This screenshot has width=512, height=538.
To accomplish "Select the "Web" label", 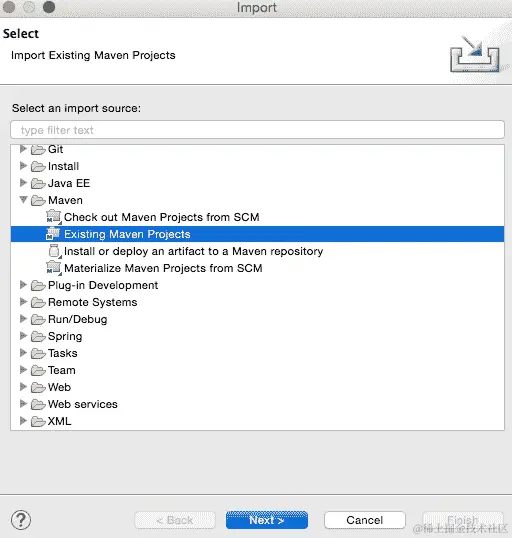I will point(59,387).
